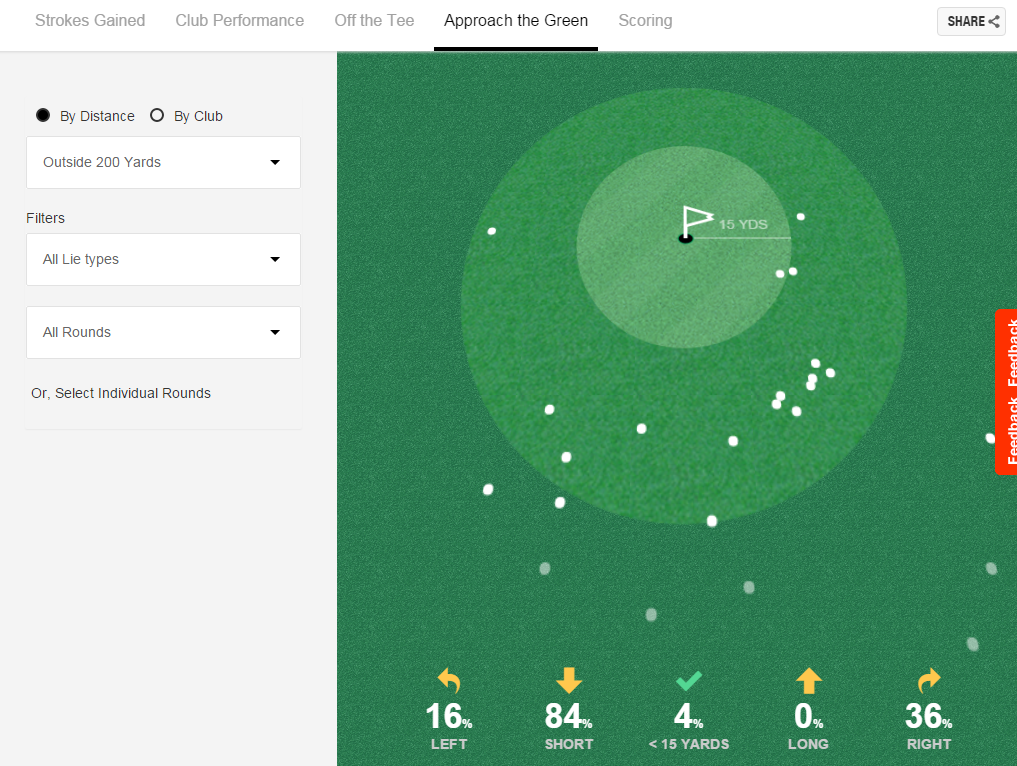Expand the All Rounds dropdown
The height and width of the screenshot is (766, 1017).
[x=163, y=332]
